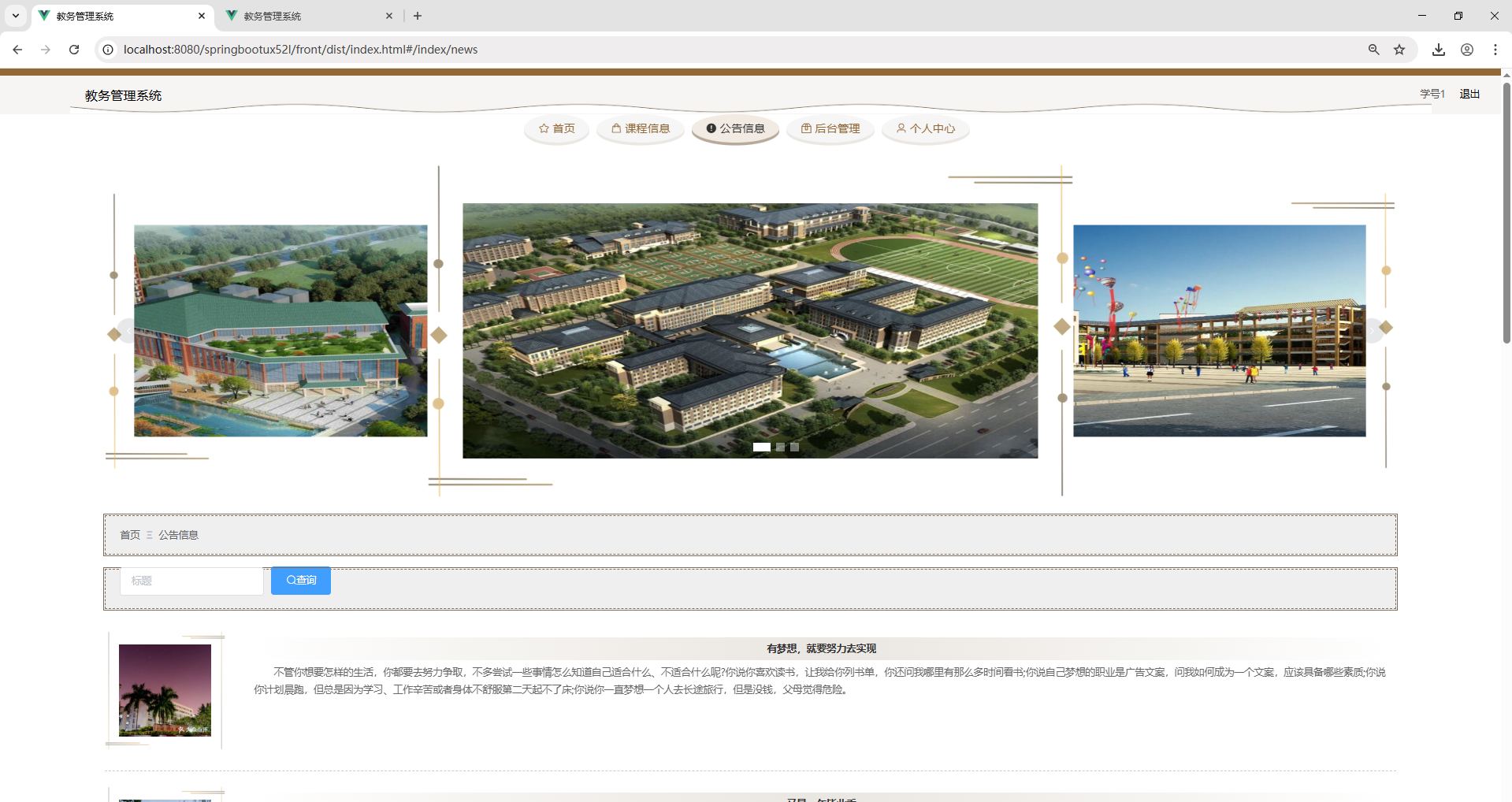
Task: Expand tab search dropdown
Action: pos(16,16)
